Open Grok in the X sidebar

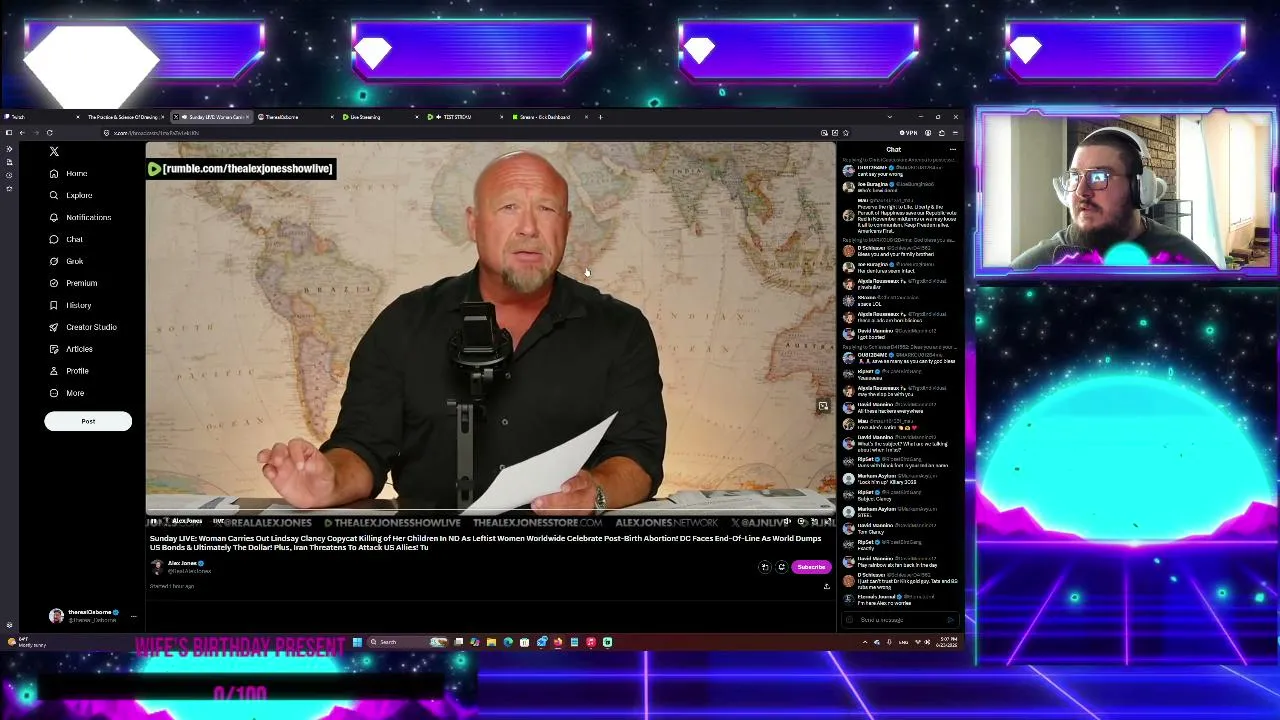pyautogui.click(x=66, y=261)
